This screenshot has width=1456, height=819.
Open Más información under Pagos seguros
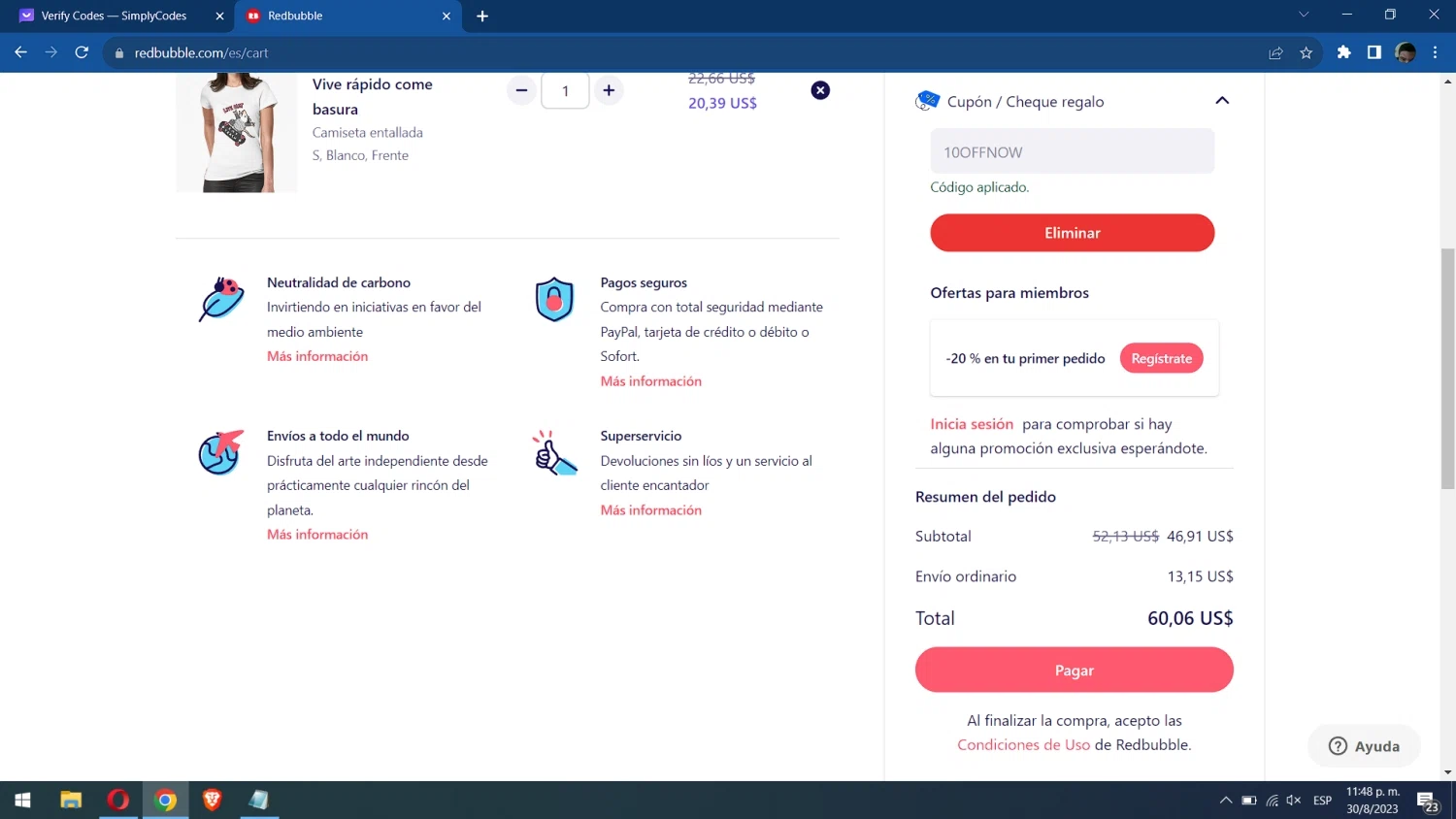point(650,381)
